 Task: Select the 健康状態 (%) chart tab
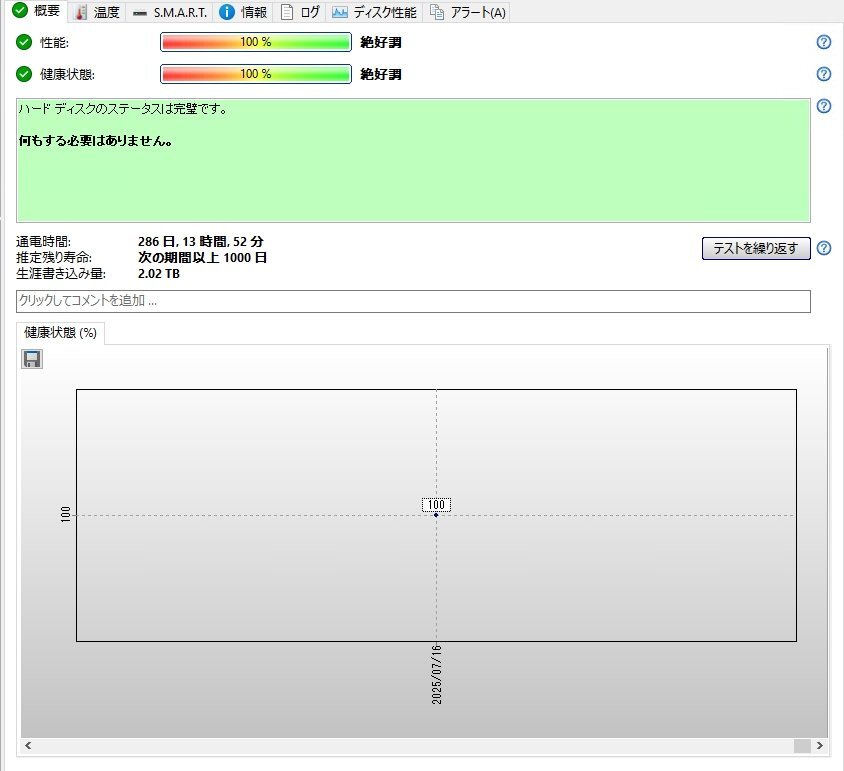click(60, 333)
